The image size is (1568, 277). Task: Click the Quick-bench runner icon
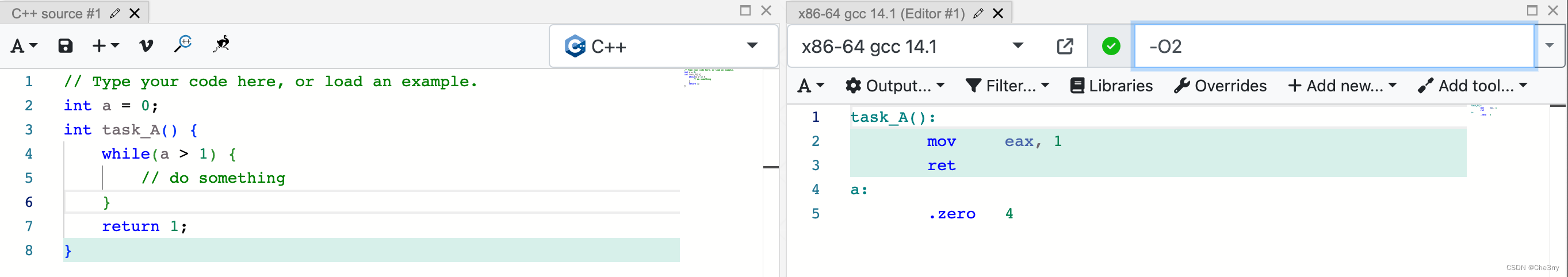click(221, 44)
